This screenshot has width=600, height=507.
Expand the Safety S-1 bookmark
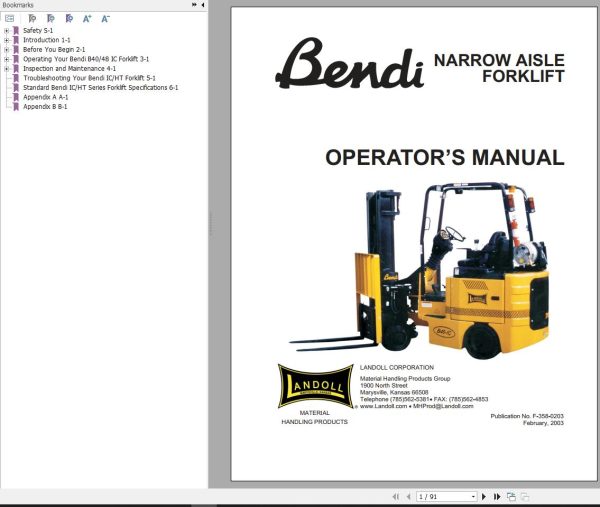(7, 30)
